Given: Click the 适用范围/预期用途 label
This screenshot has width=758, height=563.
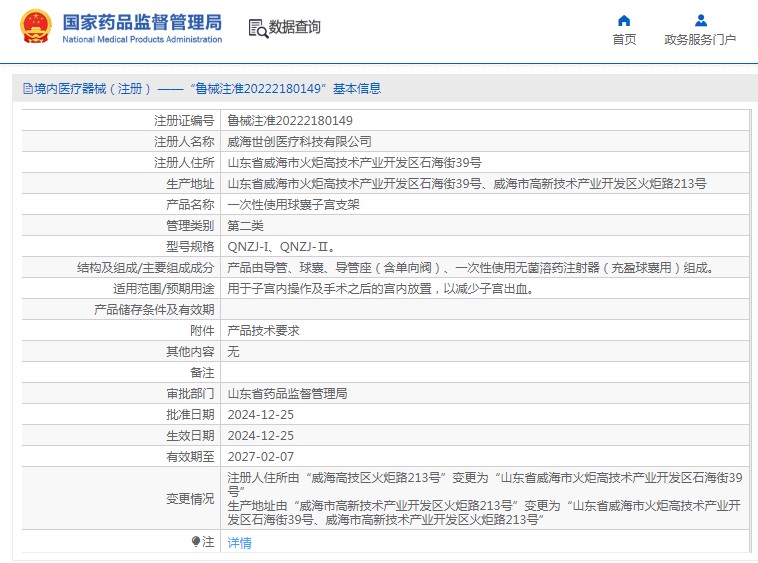Looking at the screenshot, I should tap(163, 289).
